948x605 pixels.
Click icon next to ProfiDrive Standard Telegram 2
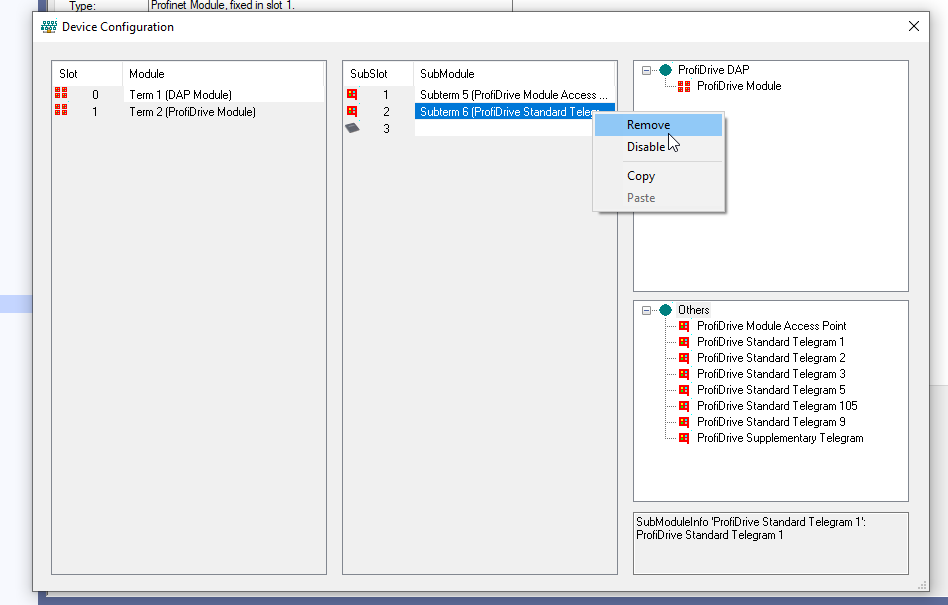click(x=684, y=358)
